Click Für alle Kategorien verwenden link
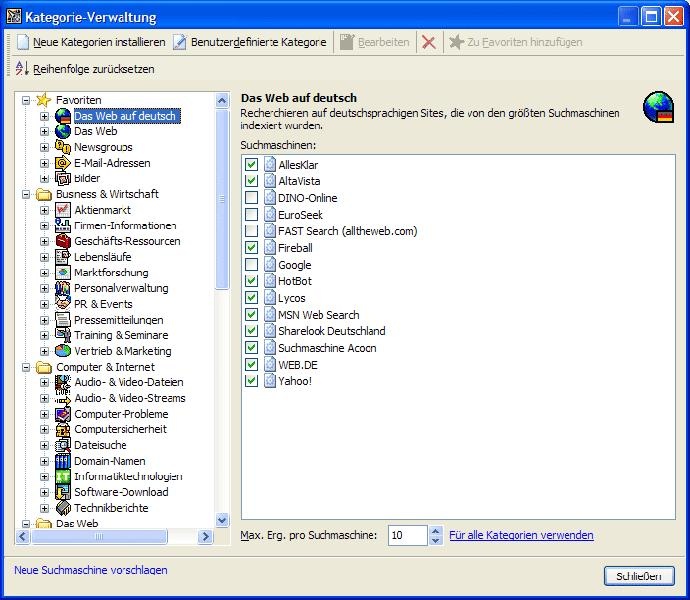Image resolution: width=690 pixels, height=600 pixels. click(521, 535)
